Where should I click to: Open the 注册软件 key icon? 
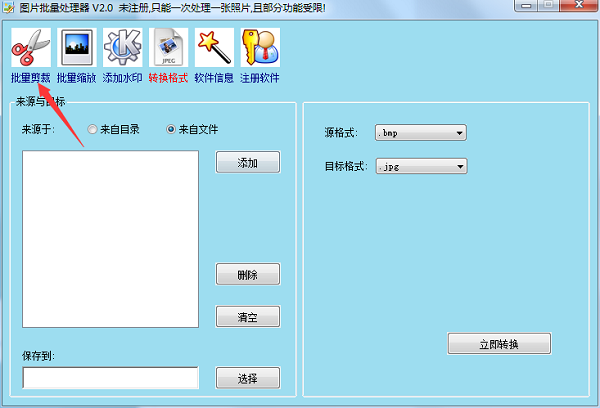pos(260,47)
